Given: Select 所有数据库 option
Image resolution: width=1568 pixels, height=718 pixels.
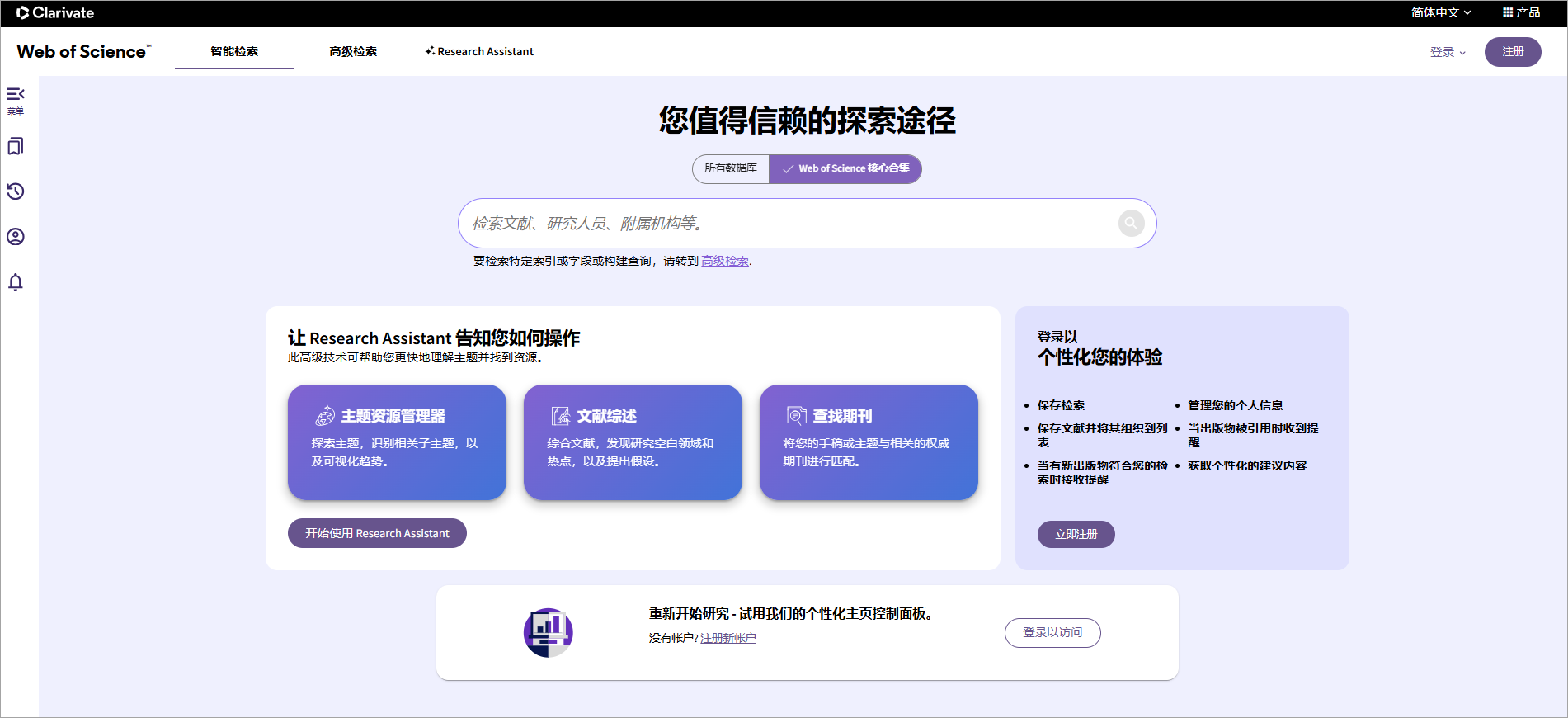Looking at the screenshot, I should (x=731, y=168).
